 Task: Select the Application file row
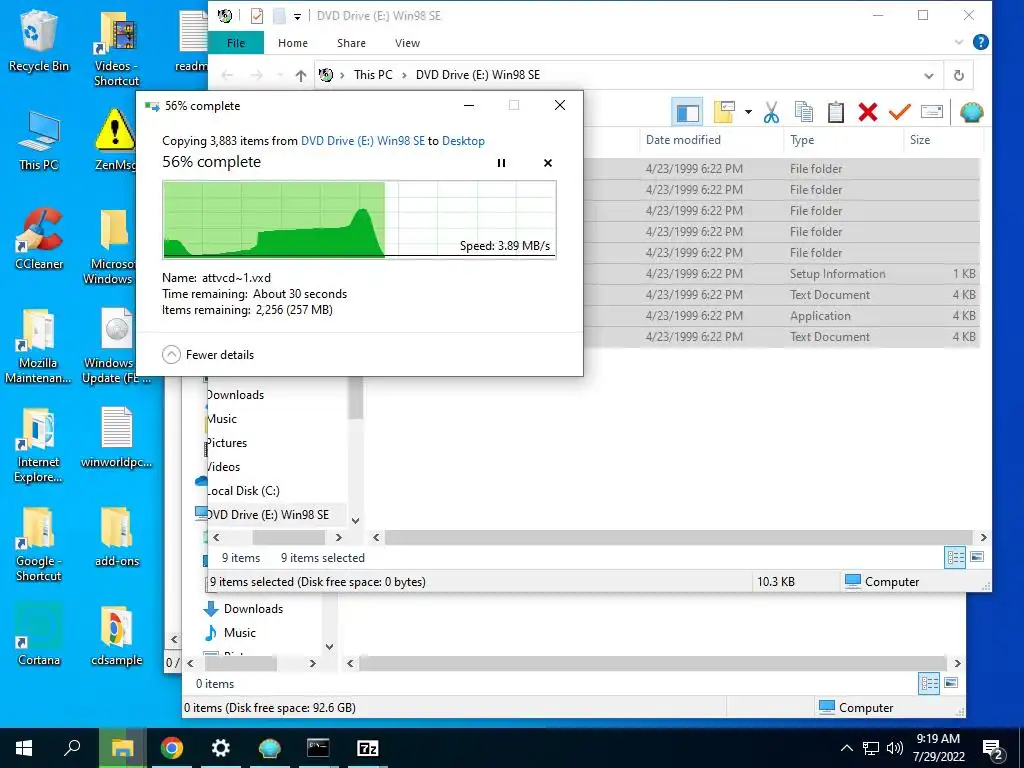[782, 315]
